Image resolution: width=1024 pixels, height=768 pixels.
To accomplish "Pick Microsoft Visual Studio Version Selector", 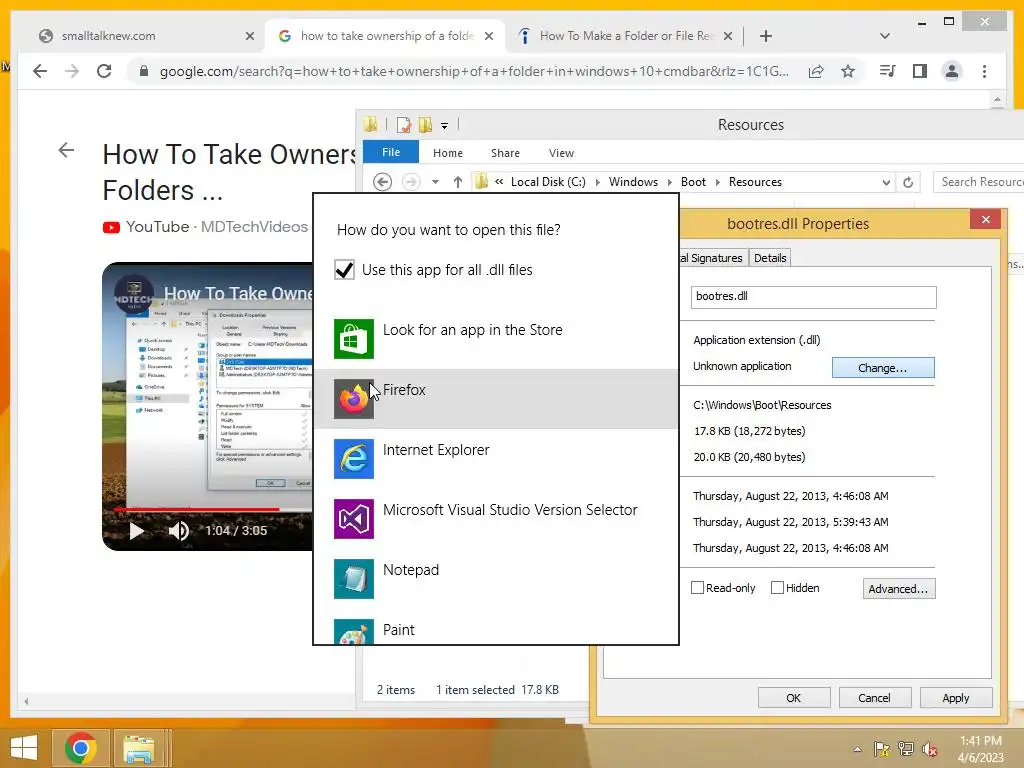I will coord(496,519).
